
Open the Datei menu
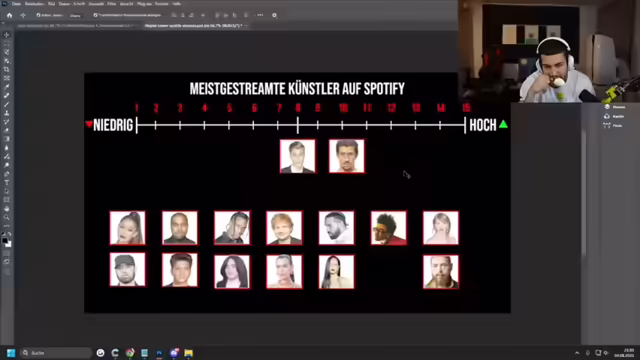coord(16,4)
